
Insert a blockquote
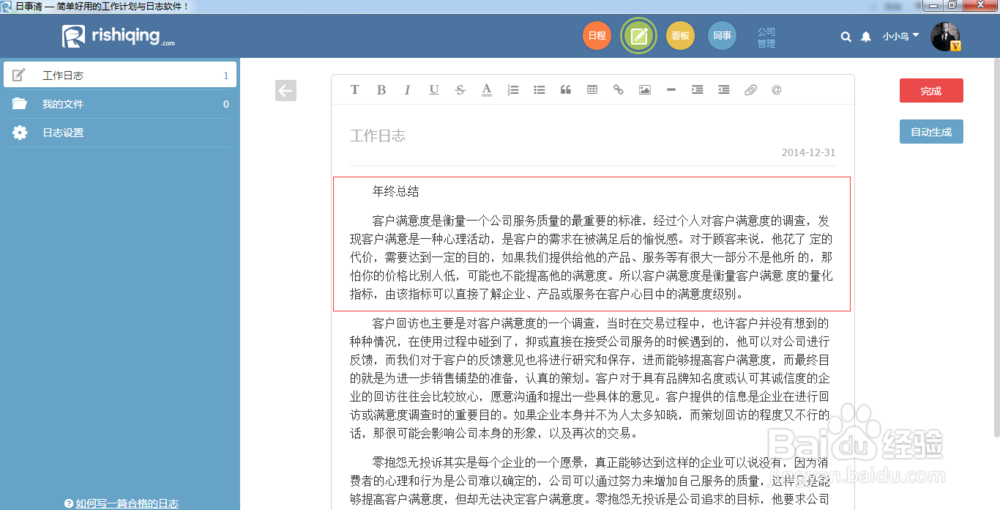tap(566, 90)
